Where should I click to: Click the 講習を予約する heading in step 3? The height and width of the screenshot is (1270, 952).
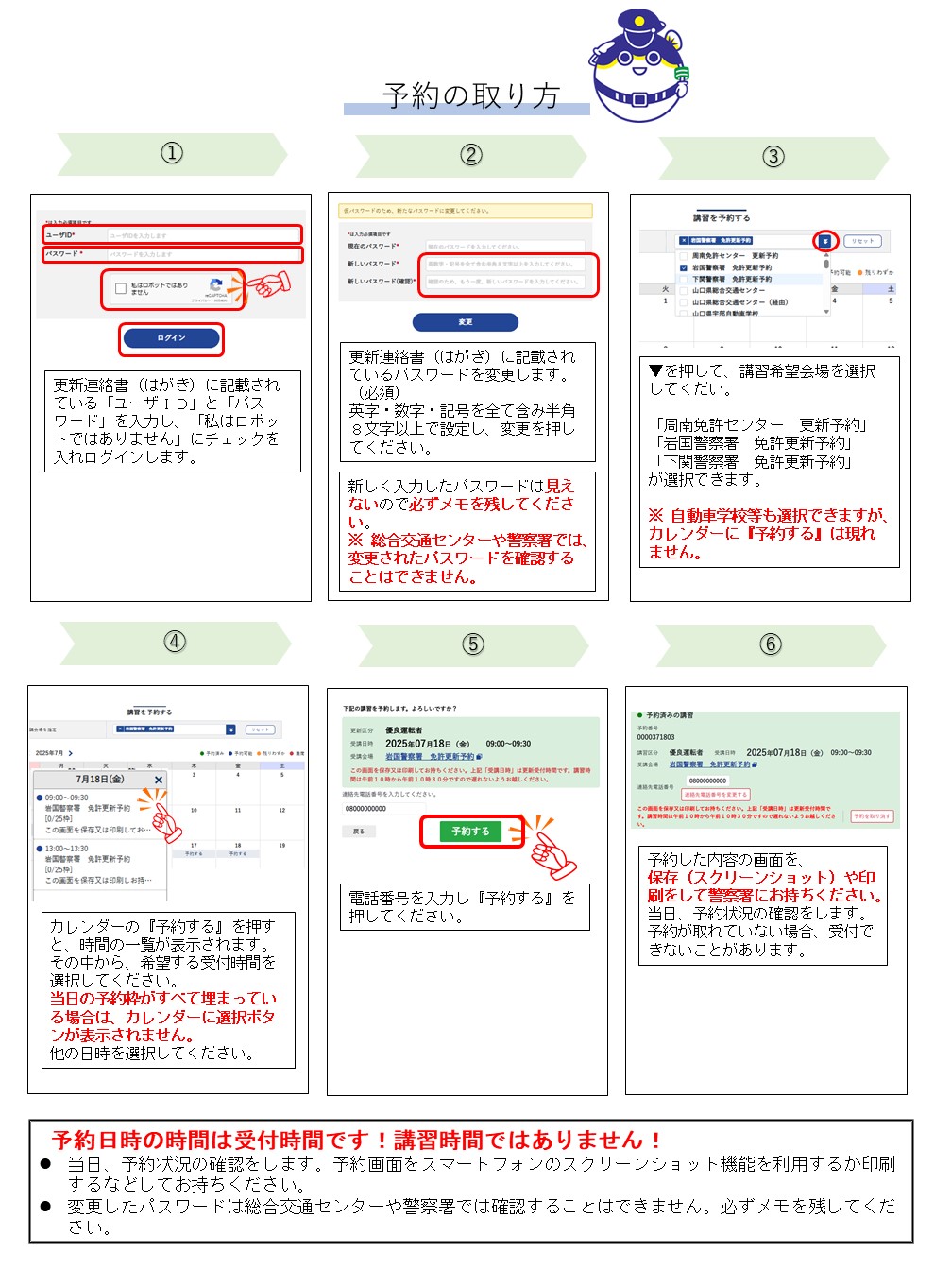(x=722, y=217)
